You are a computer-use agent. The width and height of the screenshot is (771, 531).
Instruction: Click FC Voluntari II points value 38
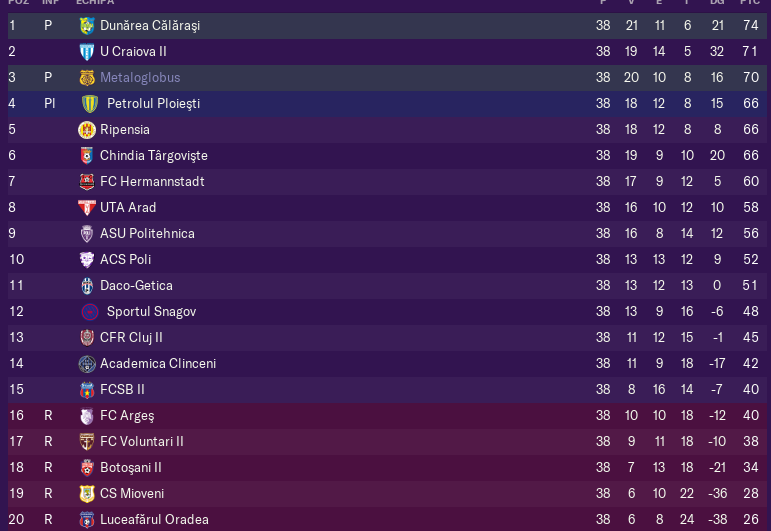pos(750,442)
